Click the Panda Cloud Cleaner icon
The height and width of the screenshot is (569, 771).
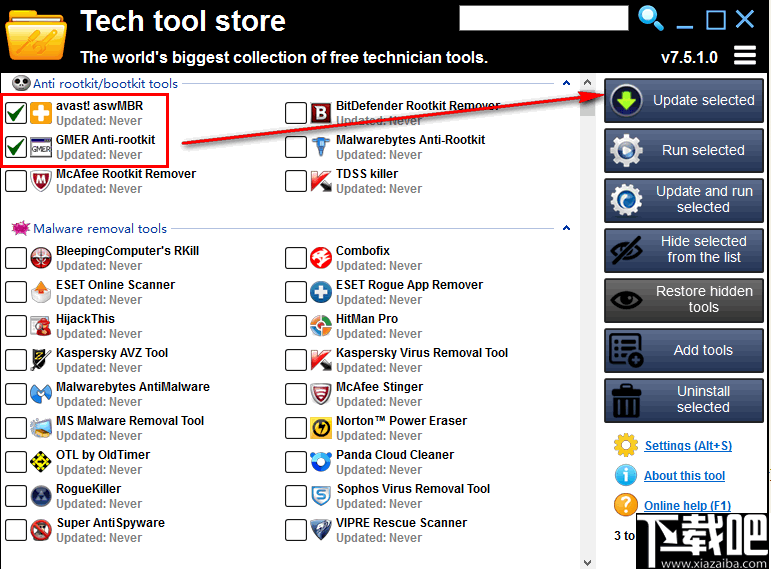tap(321, 462)
